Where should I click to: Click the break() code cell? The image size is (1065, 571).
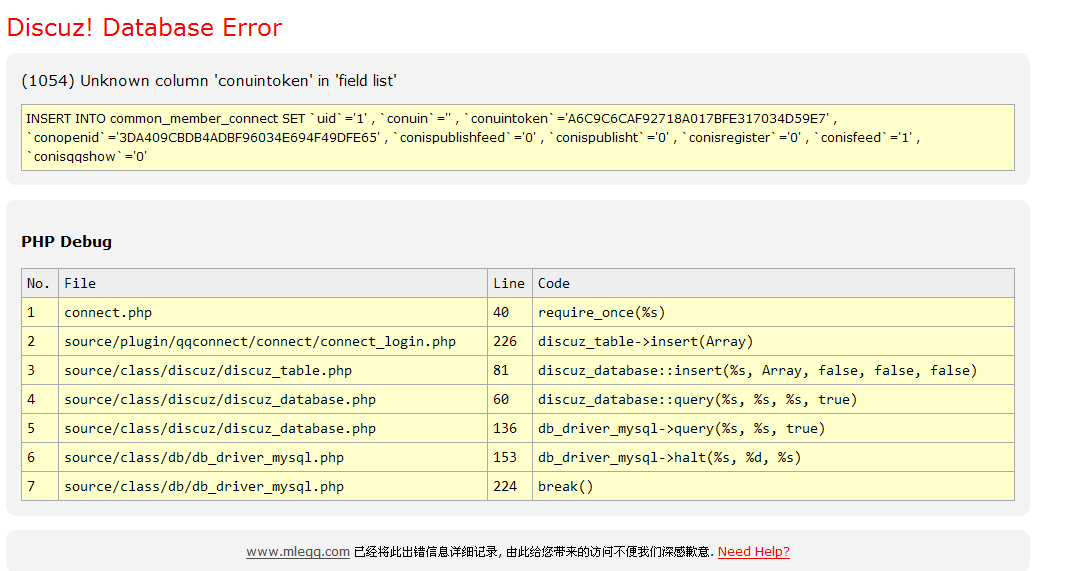(565, 486)
